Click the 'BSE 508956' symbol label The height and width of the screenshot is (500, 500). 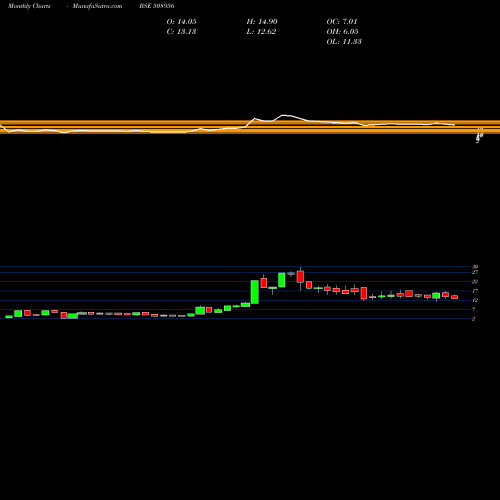pyautogui.click(x=157, y=6)
